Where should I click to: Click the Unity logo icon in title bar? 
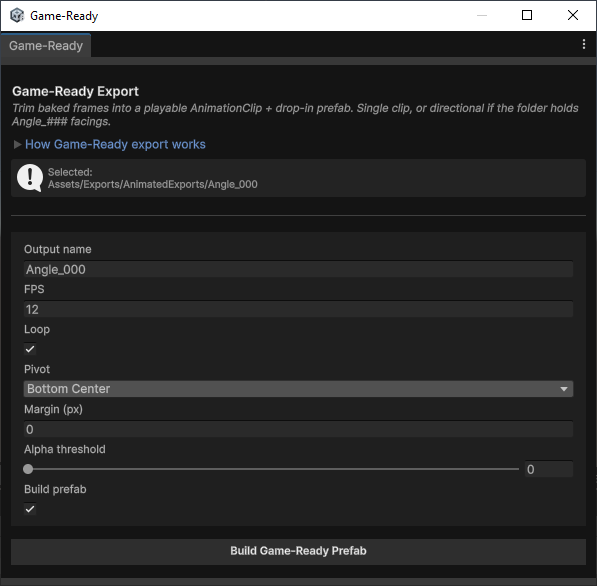(17, 16)
